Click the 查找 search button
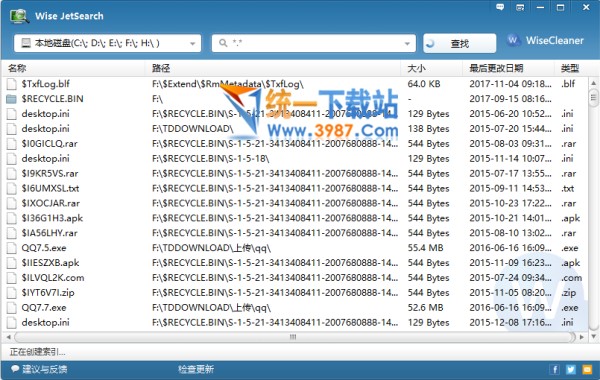The width and height of the screenshot is (600, 380). [460, 43]
